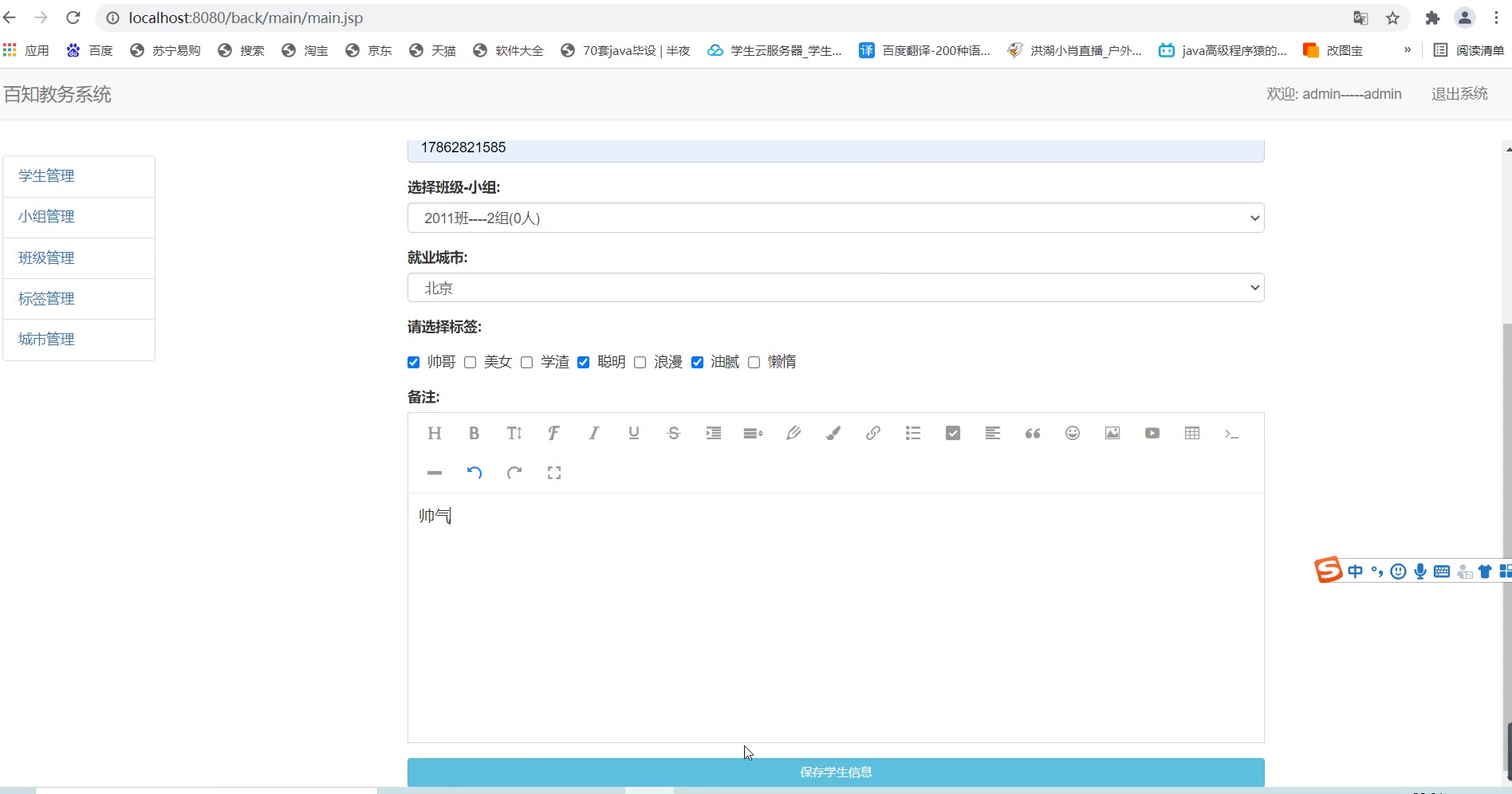Uncheck the 聪明 tag checkbox

pyautogui.click(x=583, y=363)
